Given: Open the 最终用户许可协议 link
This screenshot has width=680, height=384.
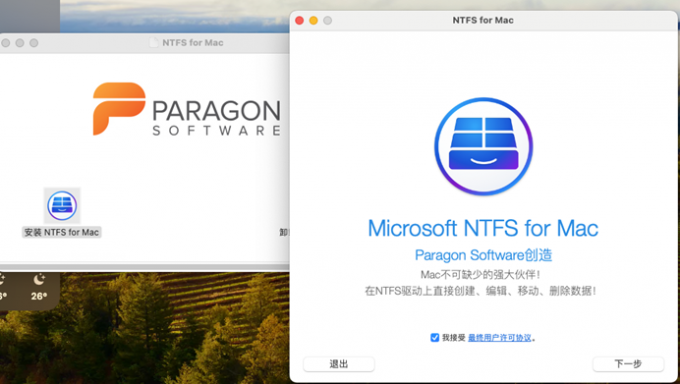Looking at the screenshot, I should coord(500,338).
